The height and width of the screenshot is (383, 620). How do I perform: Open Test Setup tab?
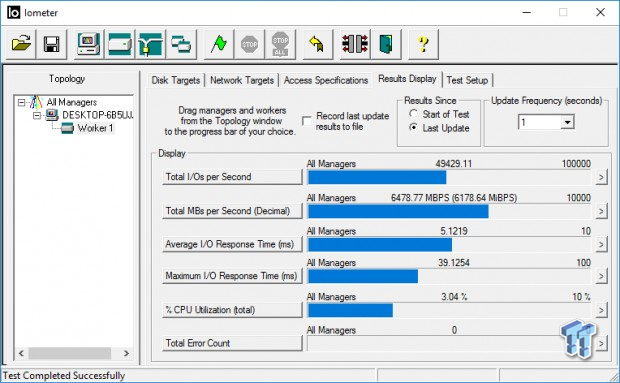pyautogui.click(x=467, y=80)
